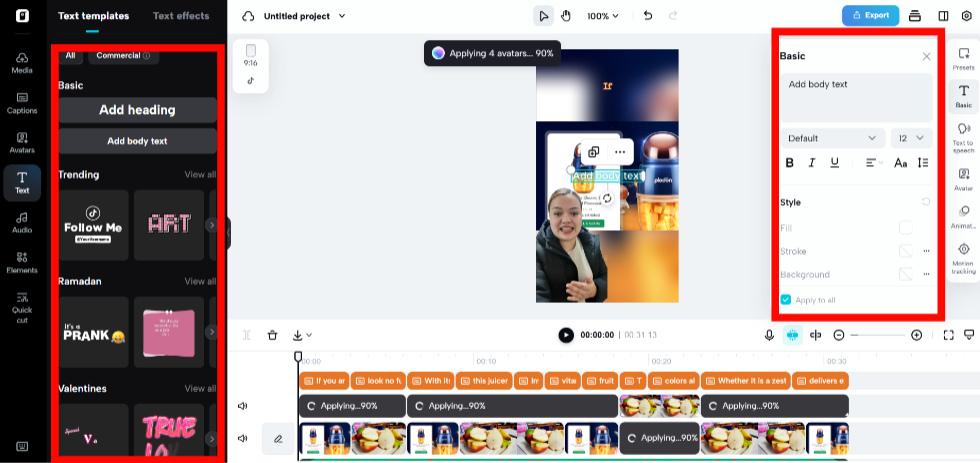Click the undo arrow icon

pyautogui.click(x=648, y=16)
